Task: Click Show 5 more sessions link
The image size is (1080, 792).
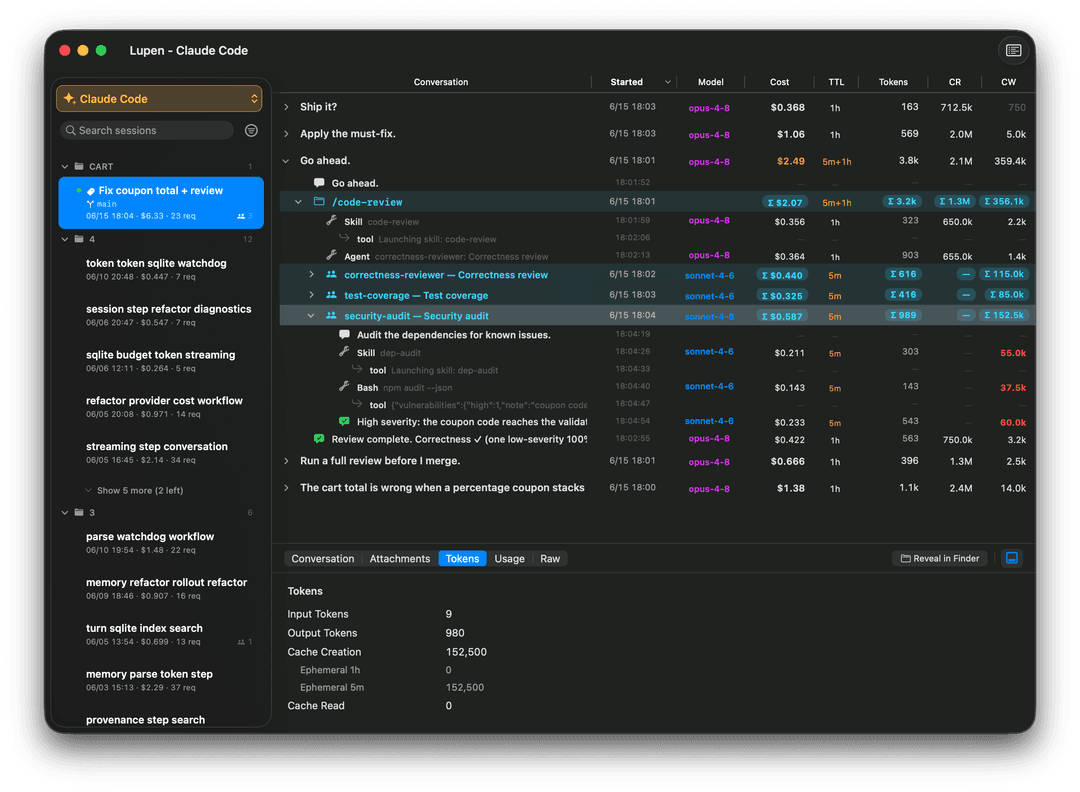Action: tap(139, 490)
